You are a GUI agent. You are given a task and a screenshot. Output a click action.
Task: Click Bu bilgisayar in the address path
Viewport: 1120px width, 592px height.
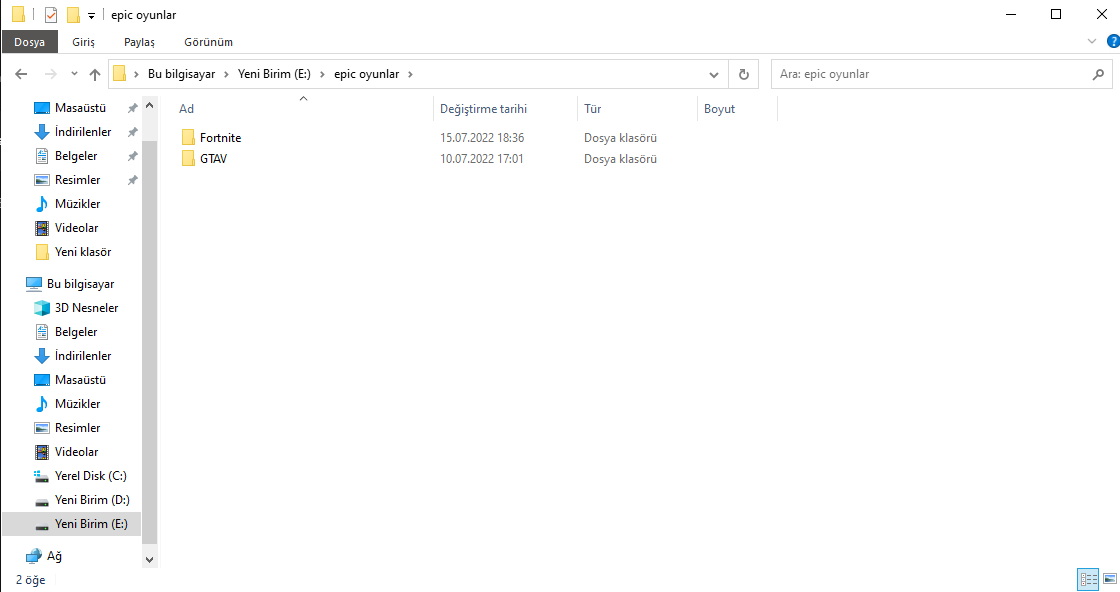[181, 74]
